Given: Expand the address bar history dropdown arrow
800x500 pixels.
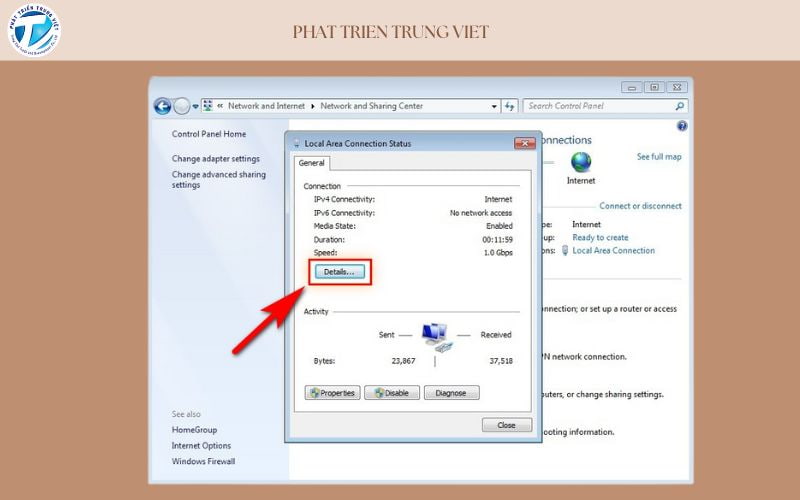Looking at the screenshot, I should pos(494,106).
